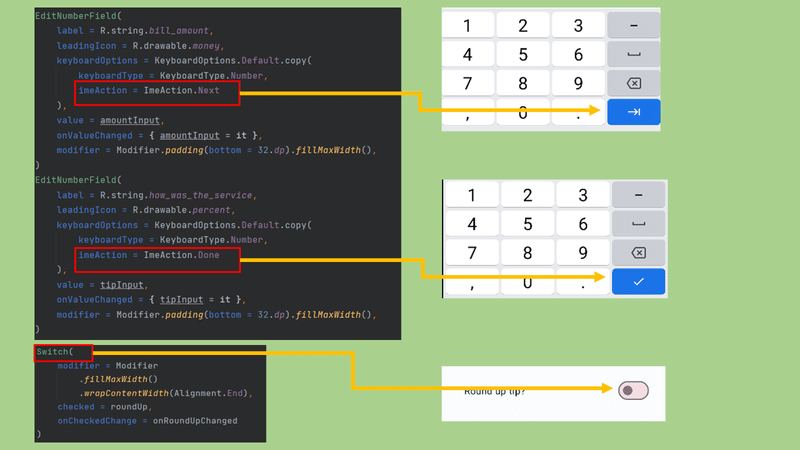Click the code line 'imeAction = ImeAction.Next'

click(x=148, y=90)
